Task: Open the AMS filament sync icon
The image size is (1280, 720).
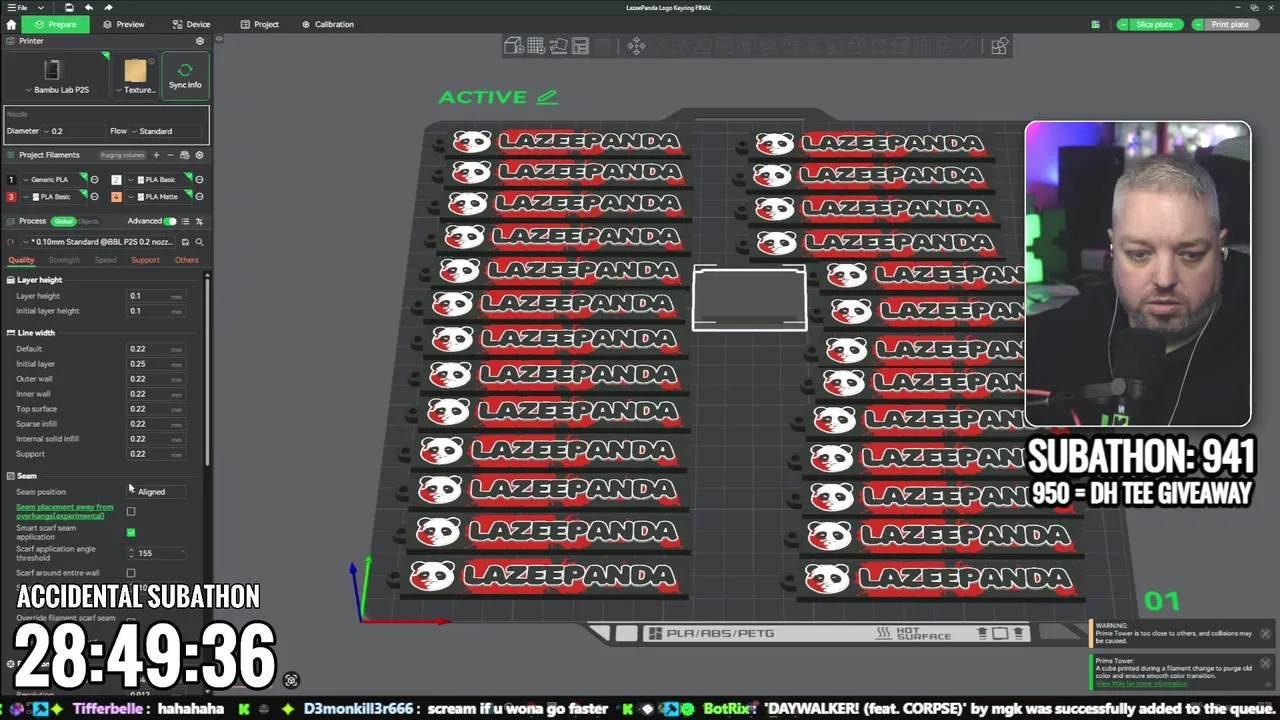Action: pyautogui.click(x=184, y=155)
